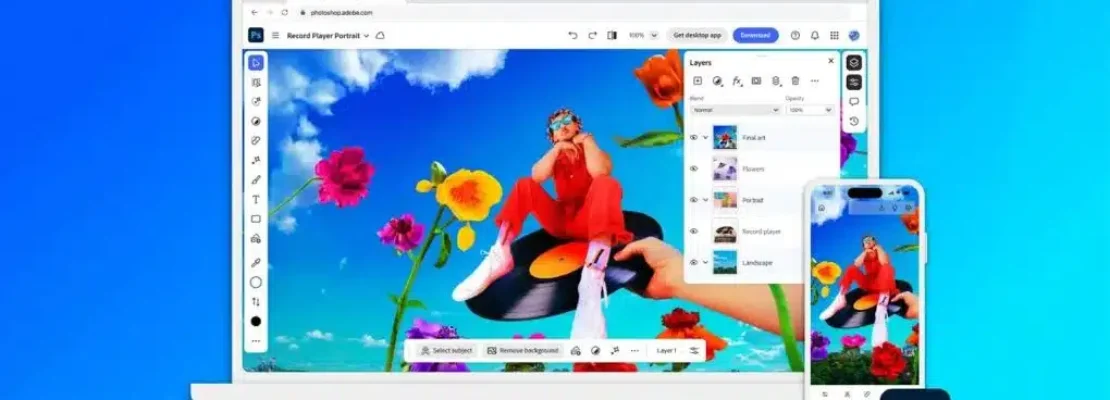Viewport: 1110px width, 400px height.
Task: Hide the Final art layer
Action: point(694,137)
